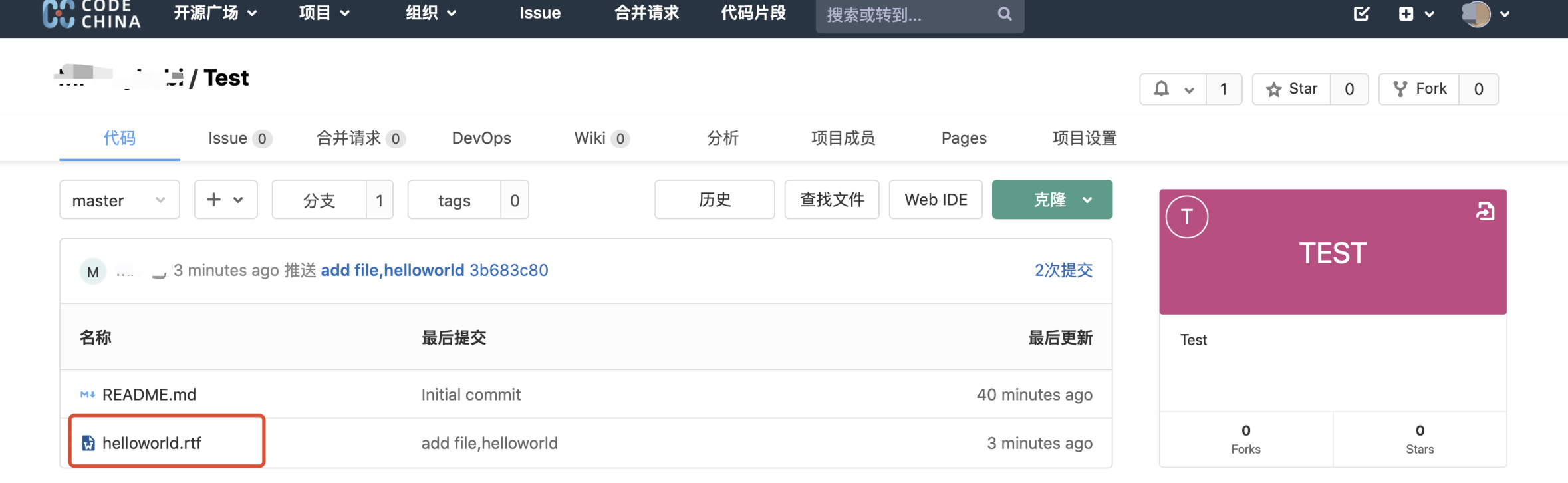View the fork count next to Fork

coord(1479,89)
